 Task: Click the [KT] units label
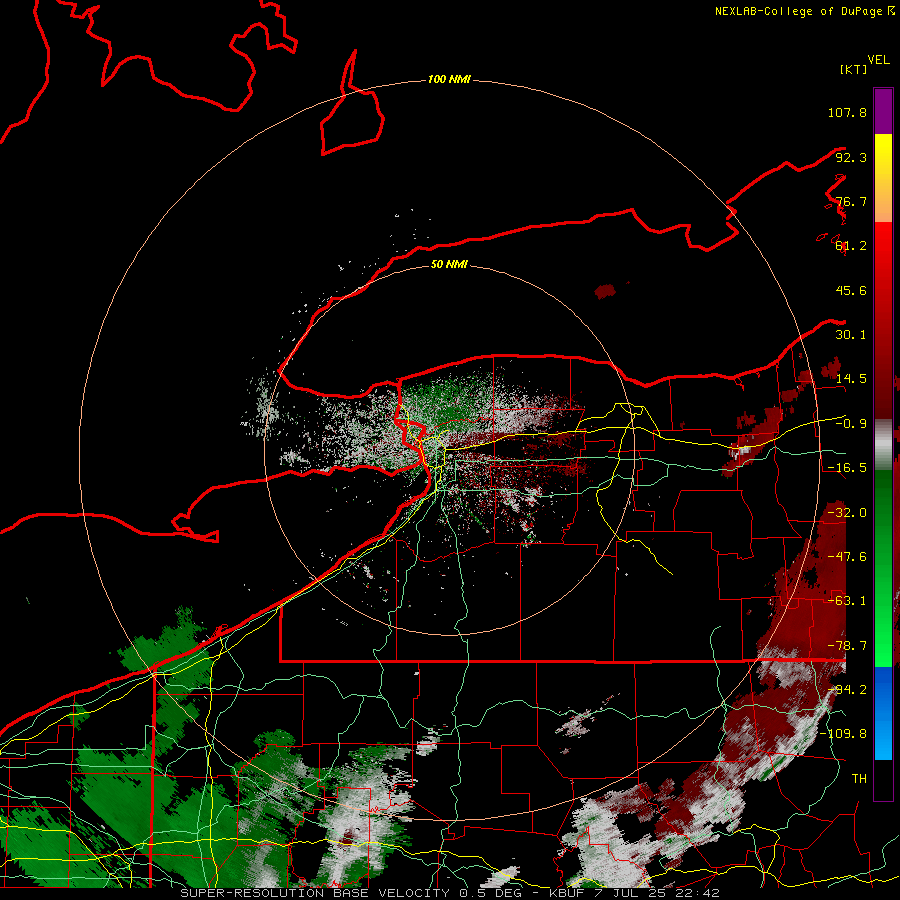pyautogui.click(x=854, y=69)
